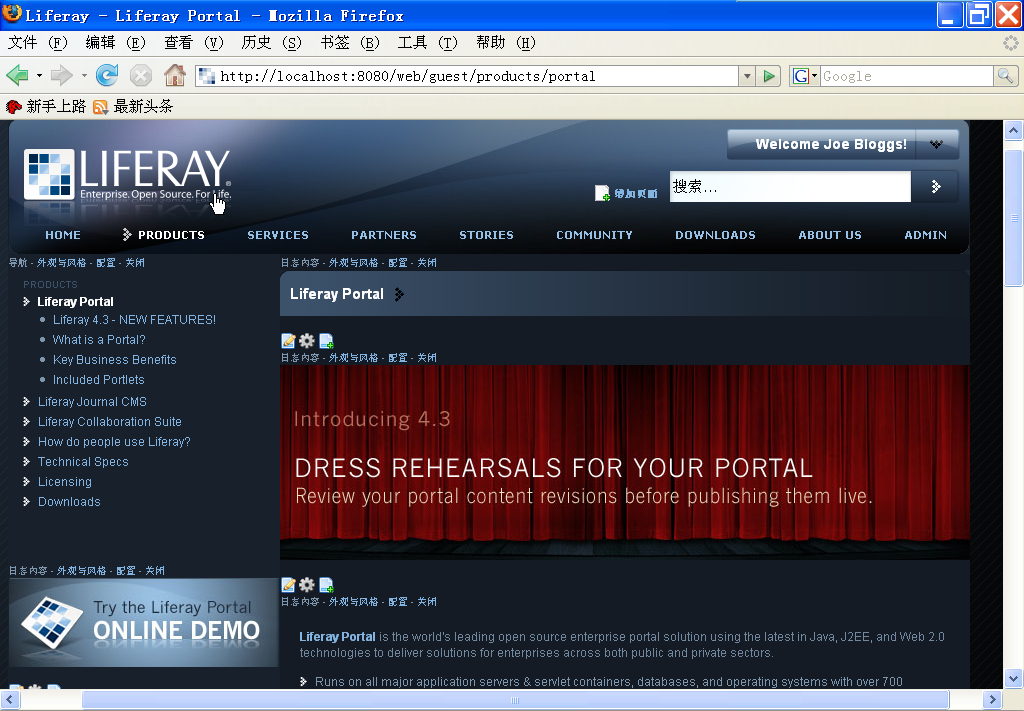Open the URL bar history dropdown
The image size is (1024, 711).
point(747,76)
